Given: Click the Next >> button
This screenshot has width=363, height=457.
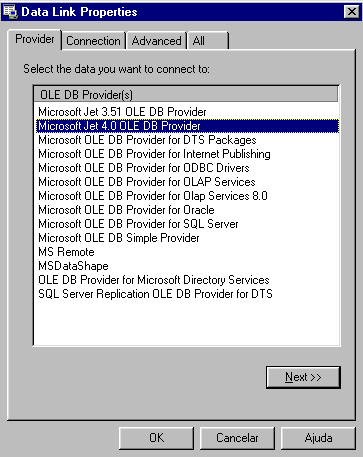Looking at the screenshot, I should click(303, 377).
